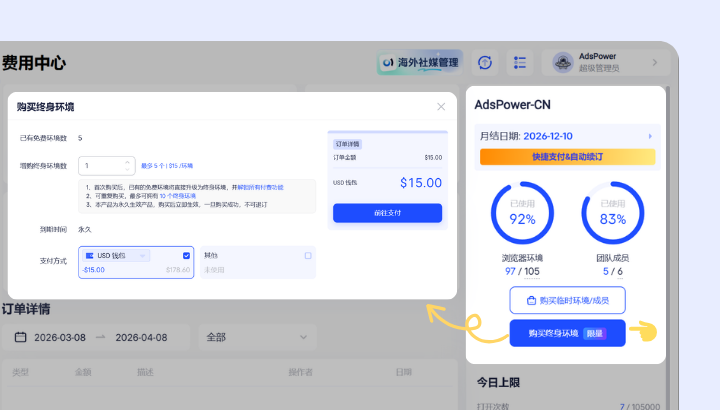This screenshot has height=410, width=720.
Task: Click the 5 / 6 team members count
Action: click(613, 271)
